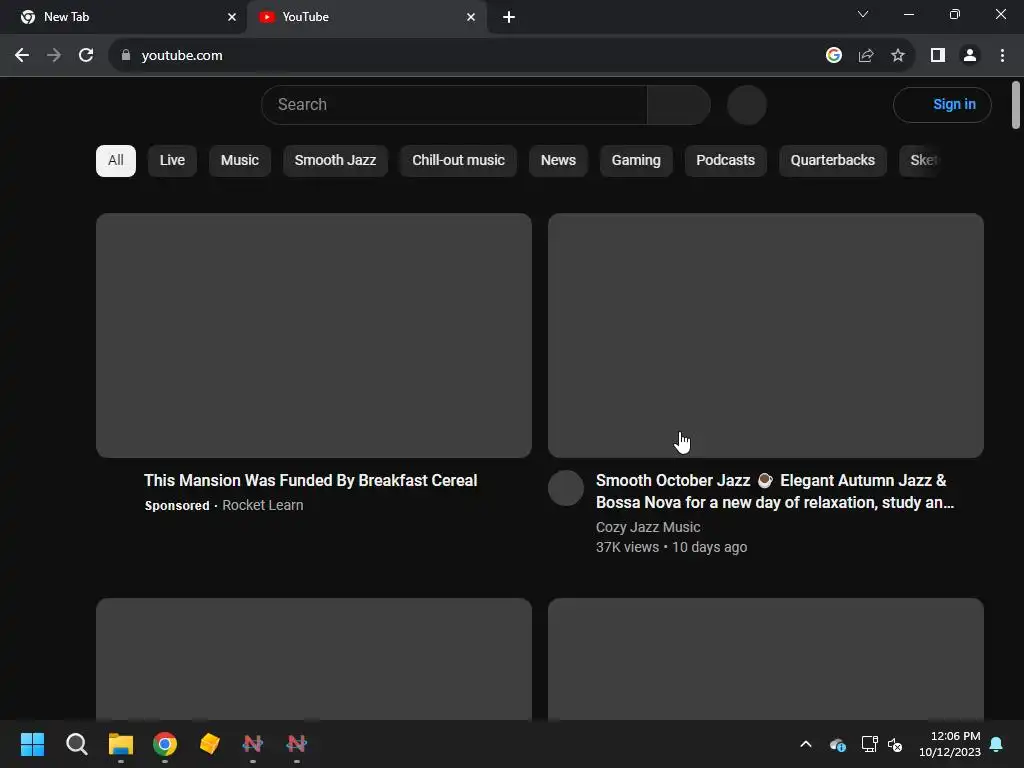Open File Explorer from the taskbar
Screen dimensions: 1024x768
click(121, 744)
